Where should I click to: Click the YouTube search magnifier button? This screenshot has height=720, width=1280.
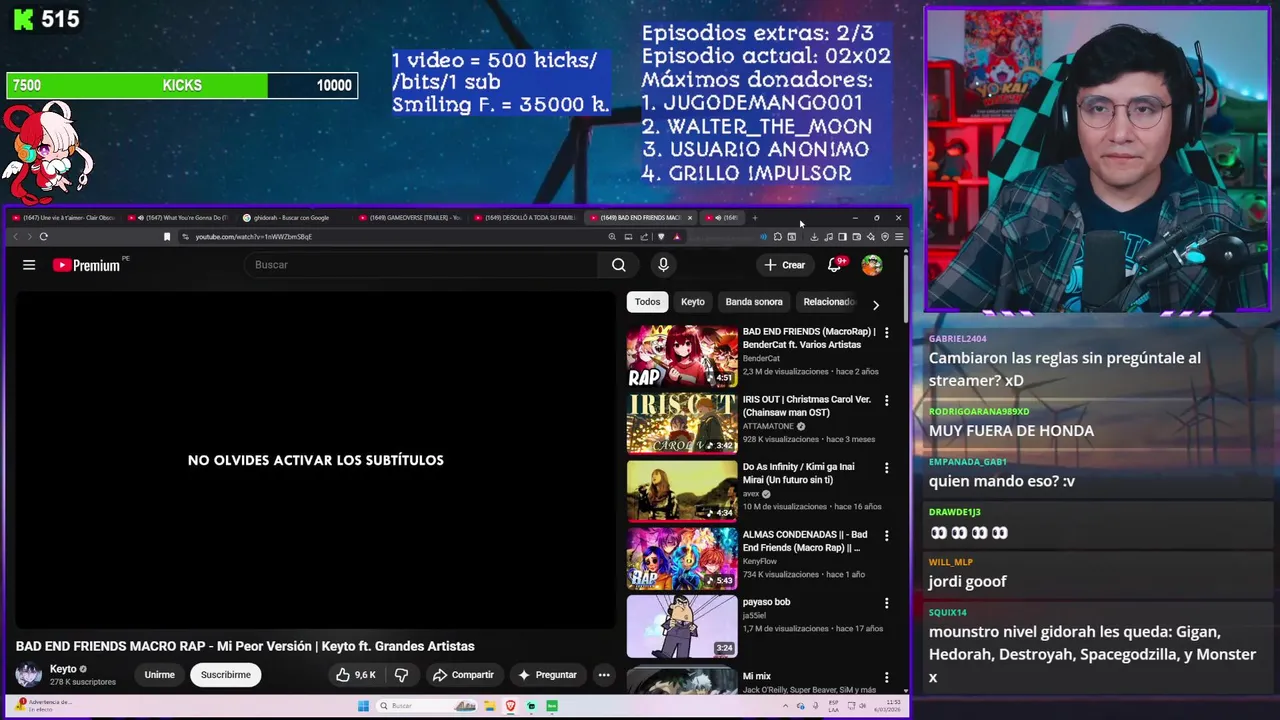point(619,265)
